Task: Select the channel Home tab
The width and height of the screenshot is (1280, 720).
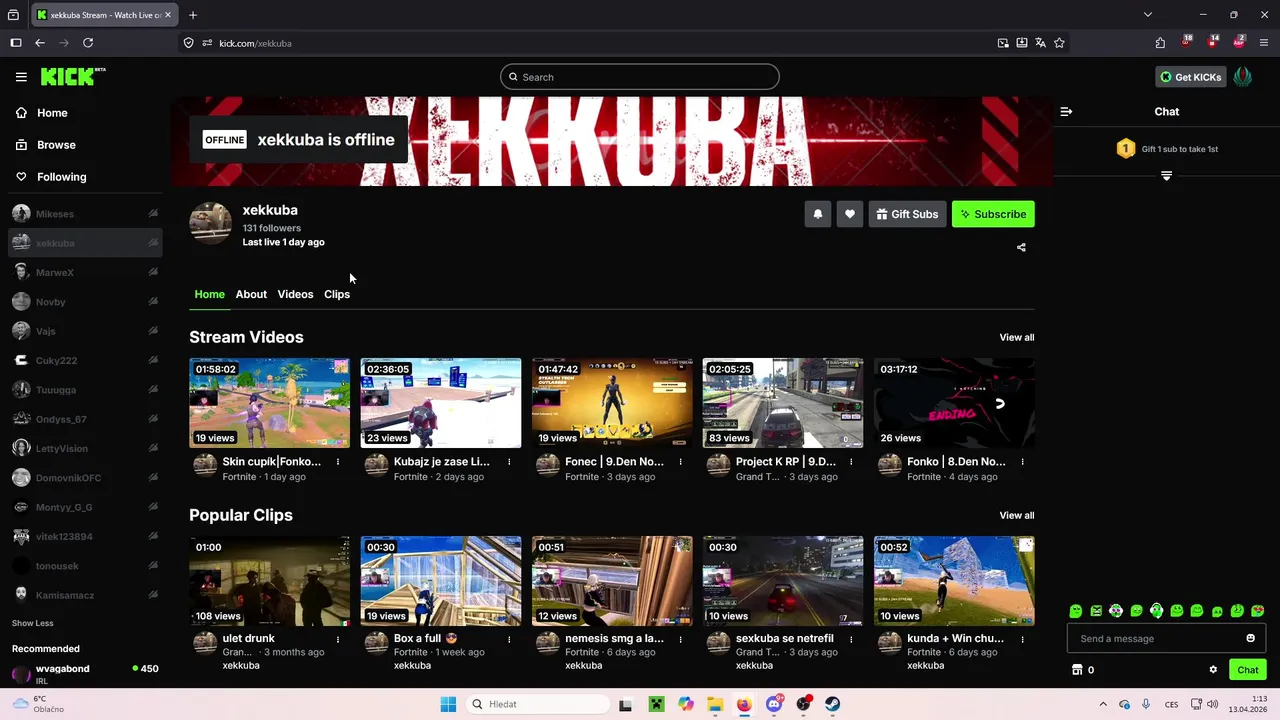Action: pos(209,294)
